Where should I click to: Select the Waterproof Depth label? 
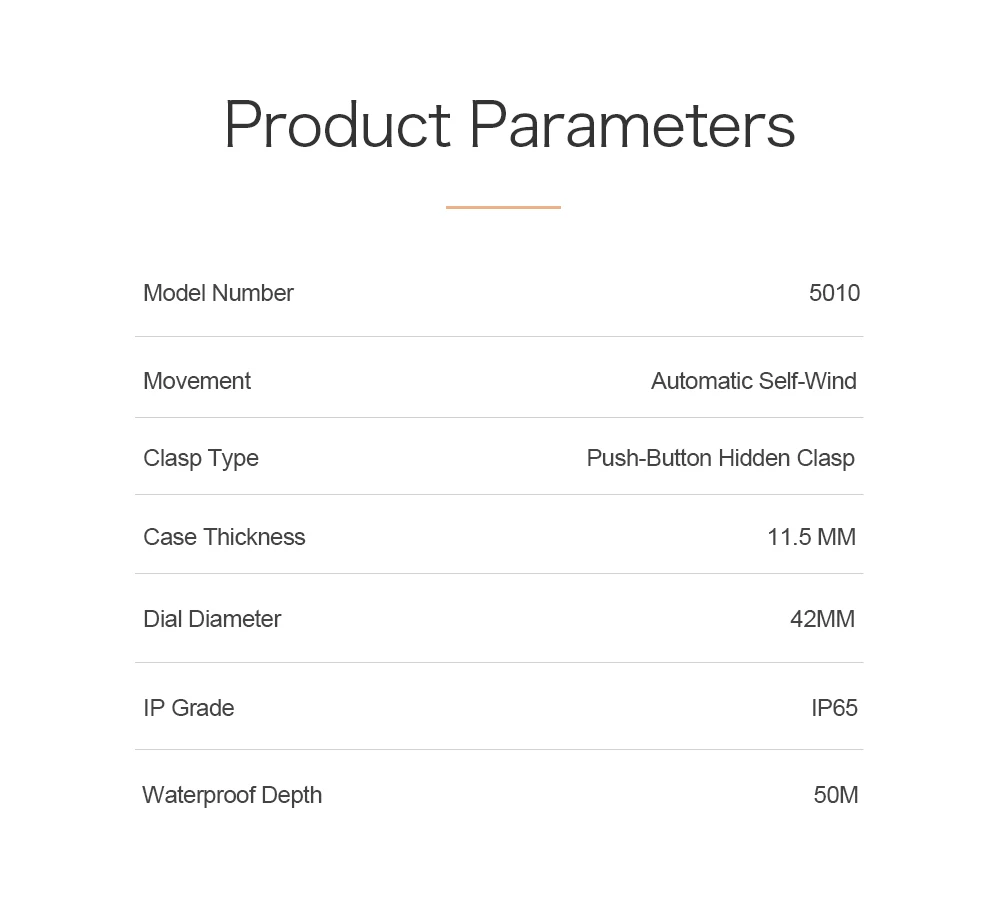click(232, 796)
